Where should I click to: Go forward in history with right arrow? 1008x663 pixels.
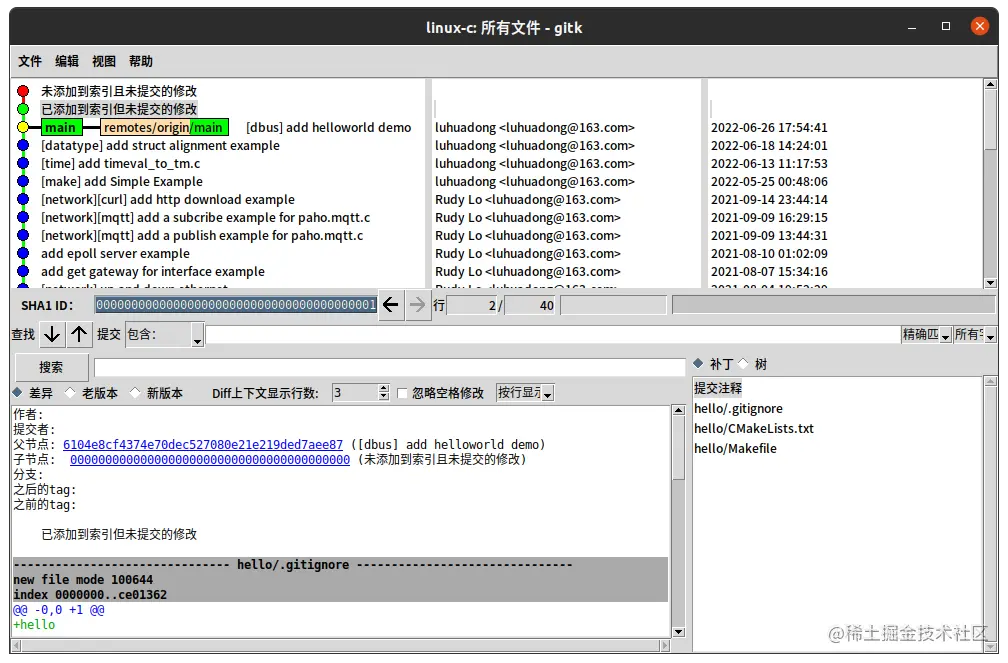417,304
